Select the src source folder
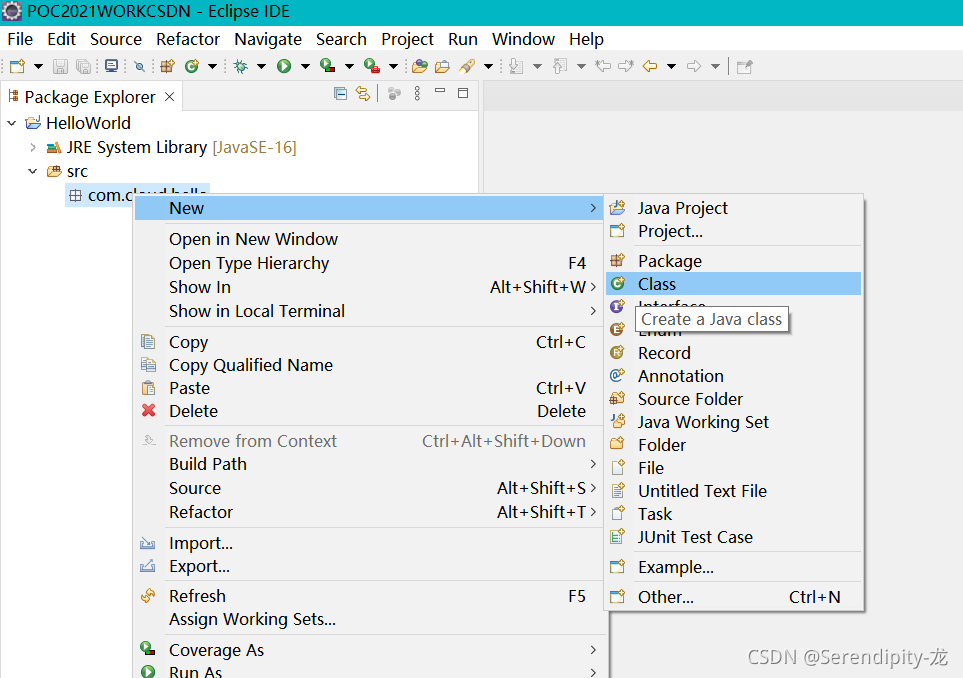The width and height of the screenshot is (963, 678). pyautogui.click(x=77, y=171)
